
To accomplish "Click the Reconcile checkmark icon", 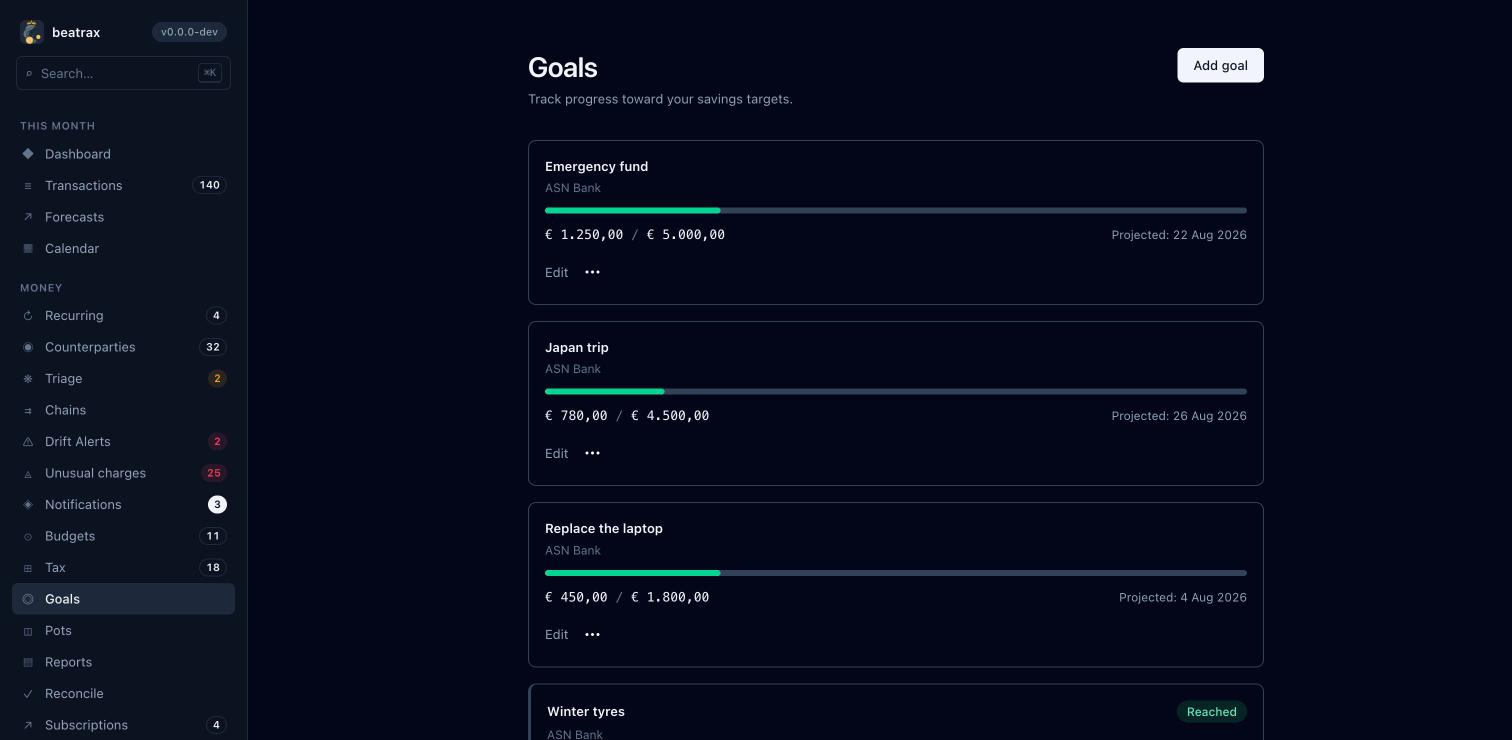I will click(28, 694).
